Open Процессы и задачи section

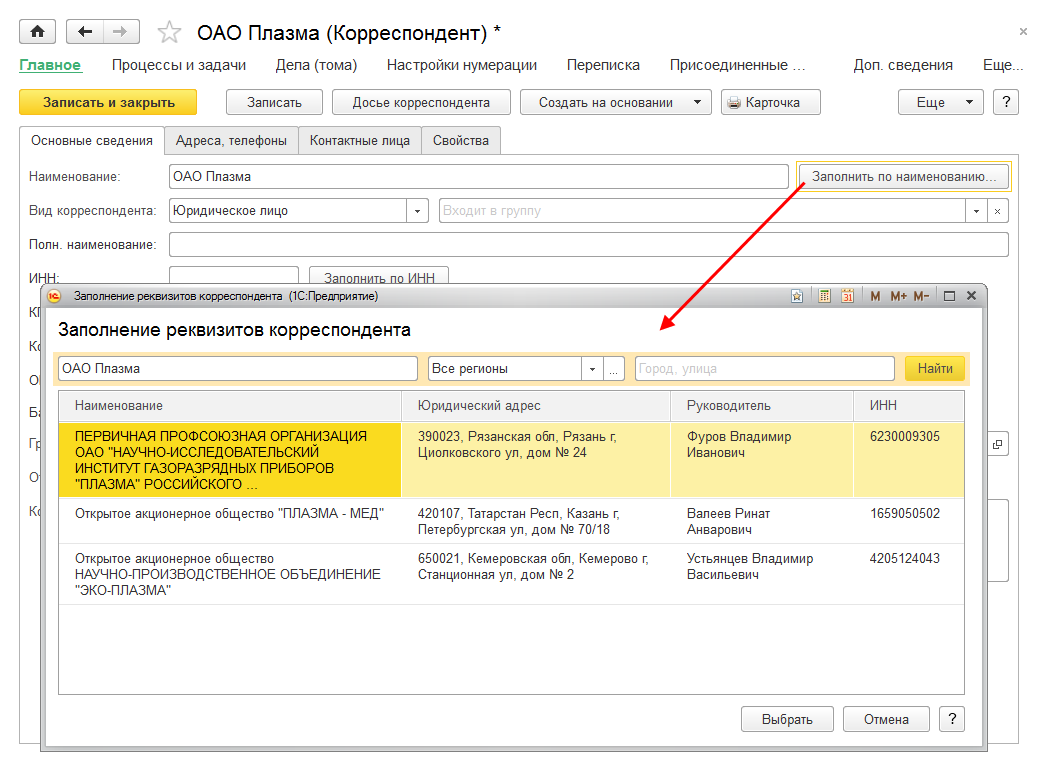click(x=179, y=65)
